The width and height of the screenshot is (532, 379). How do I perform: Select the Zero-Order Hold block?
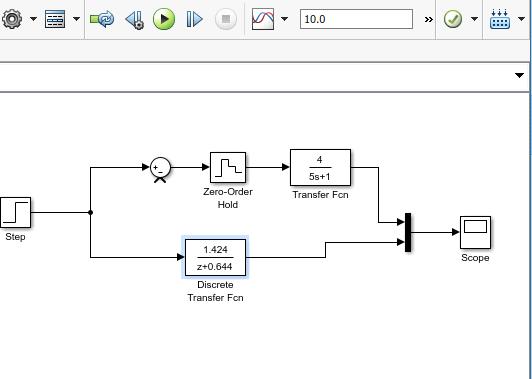click(x=228, y=167)
